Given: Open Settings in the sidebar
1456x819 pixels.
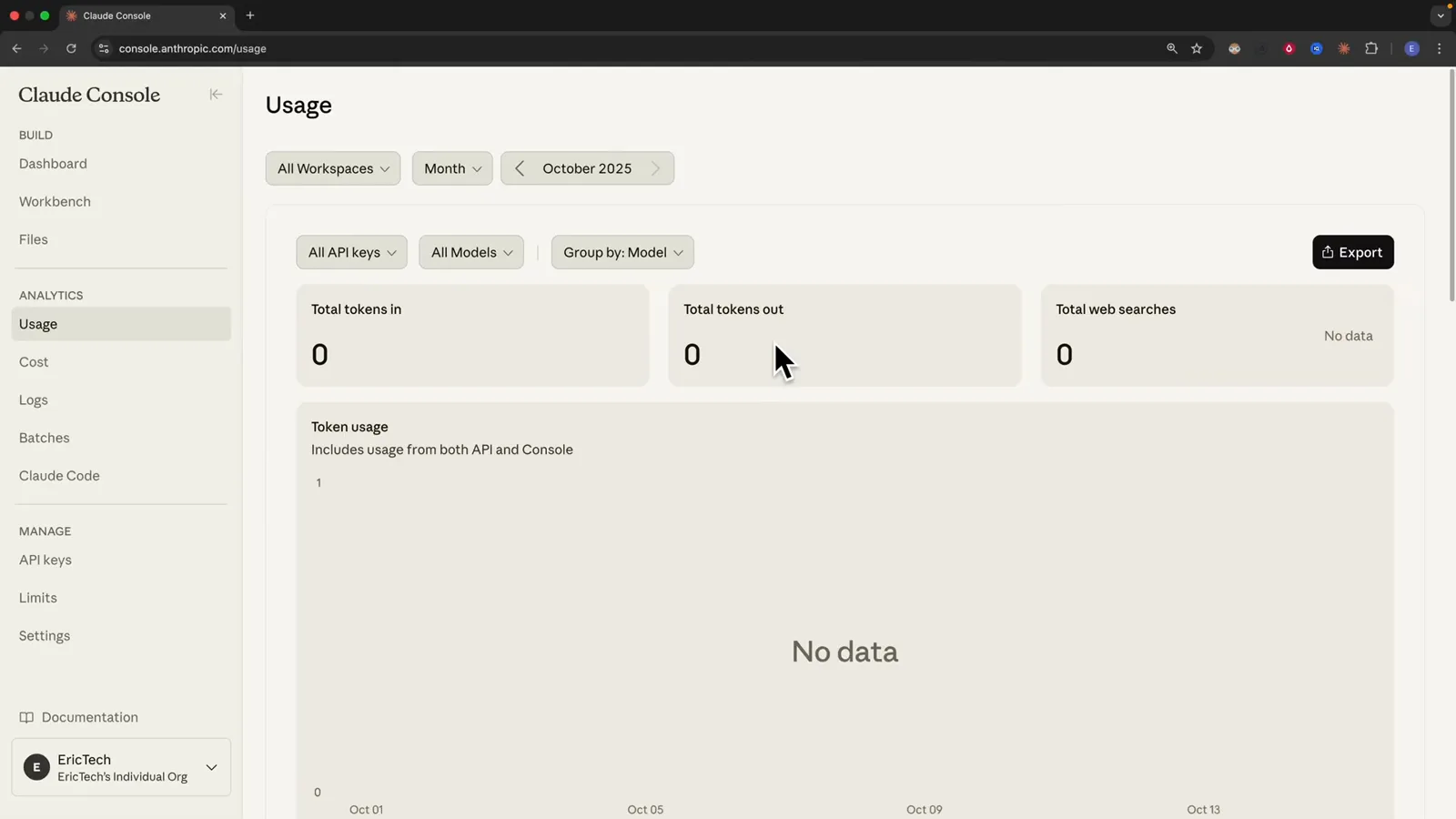Looking at the screenshot, I should coord(45,635).
